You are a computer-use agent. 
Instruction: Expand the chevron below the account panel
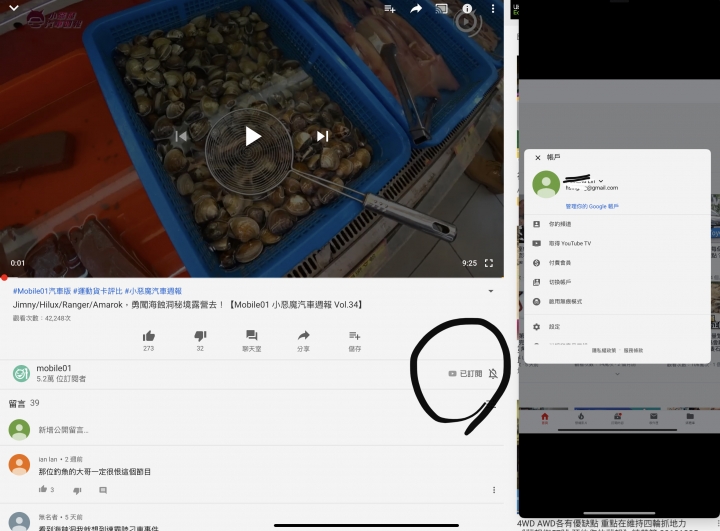click(617, 374)
